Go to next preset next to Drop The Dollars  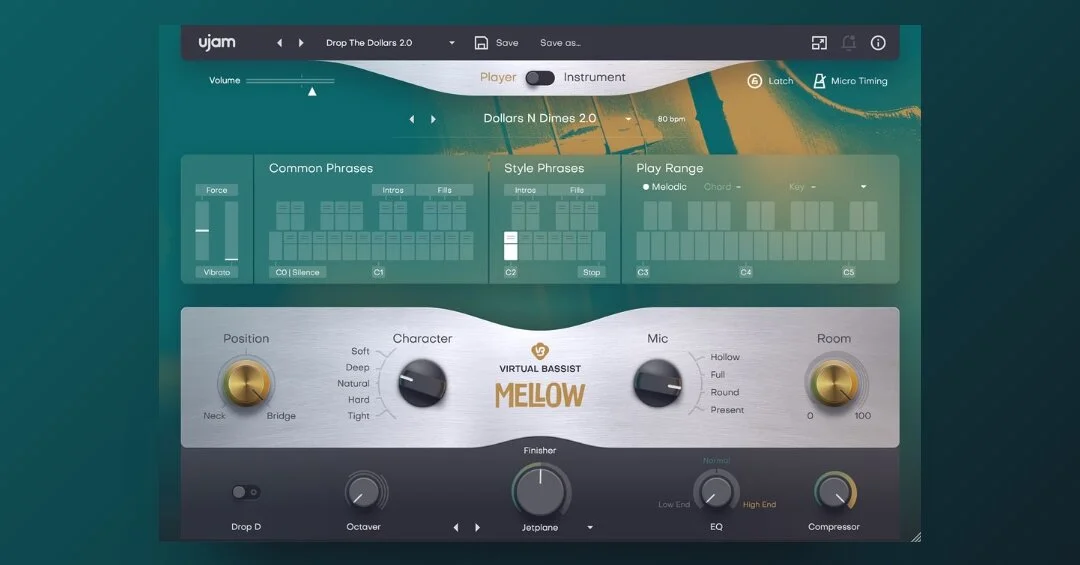tap(301, 43)
